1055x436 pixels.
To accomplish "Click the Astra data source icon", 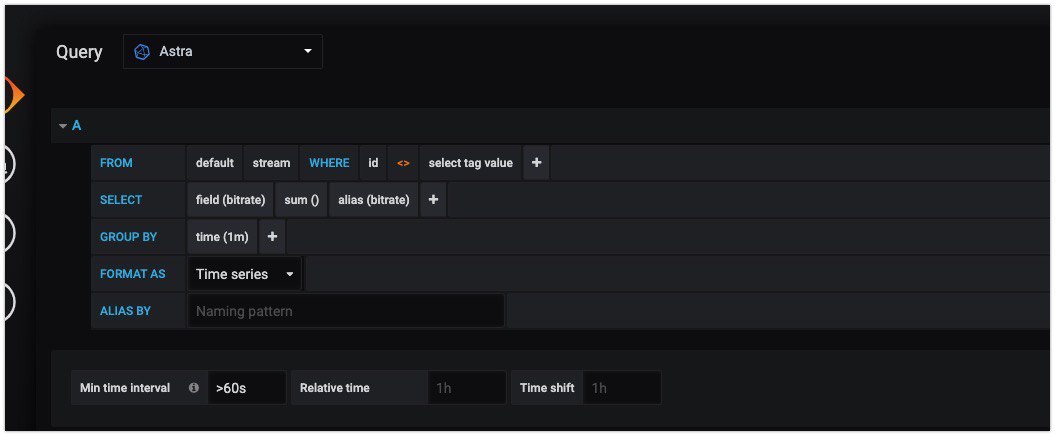I will (142, 52).
